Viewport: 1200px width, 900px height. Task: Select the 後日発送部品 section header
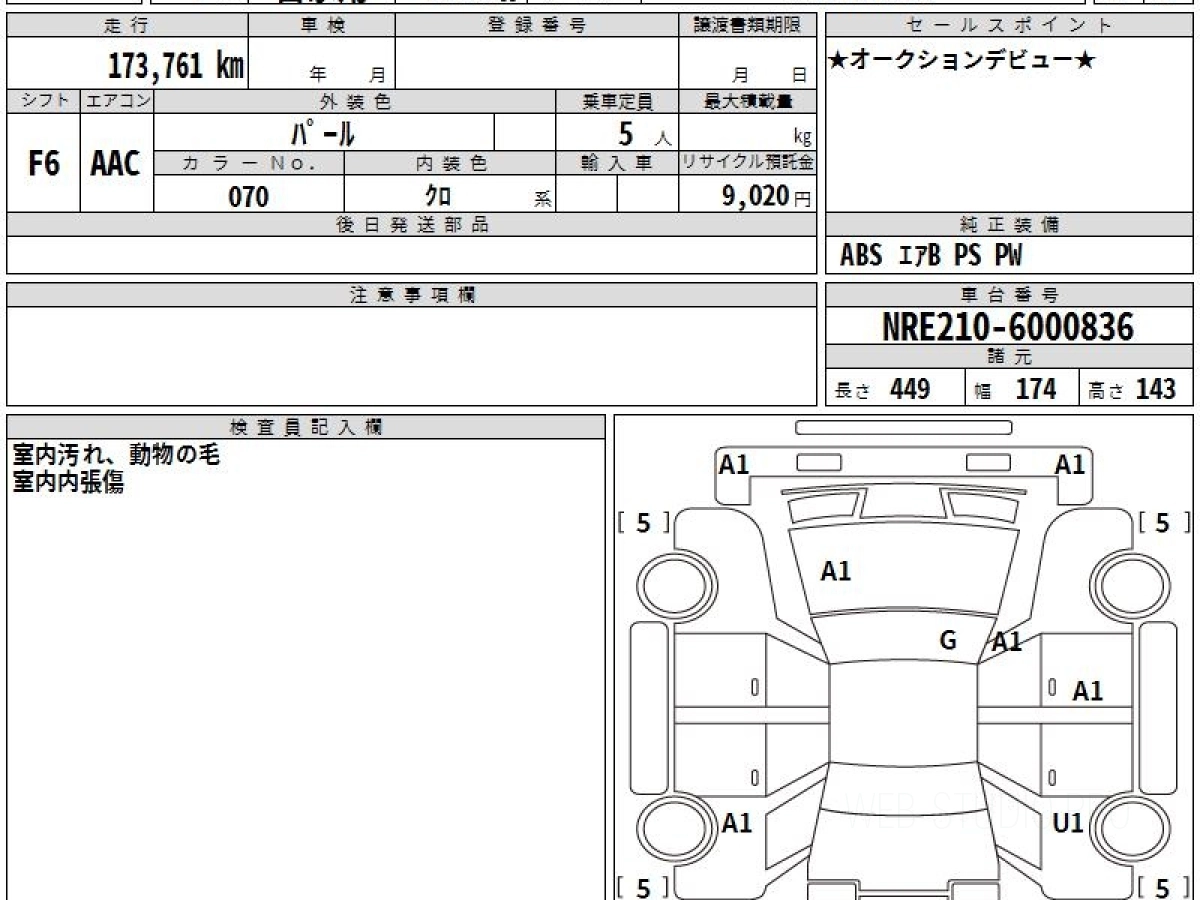coord(411,225)
